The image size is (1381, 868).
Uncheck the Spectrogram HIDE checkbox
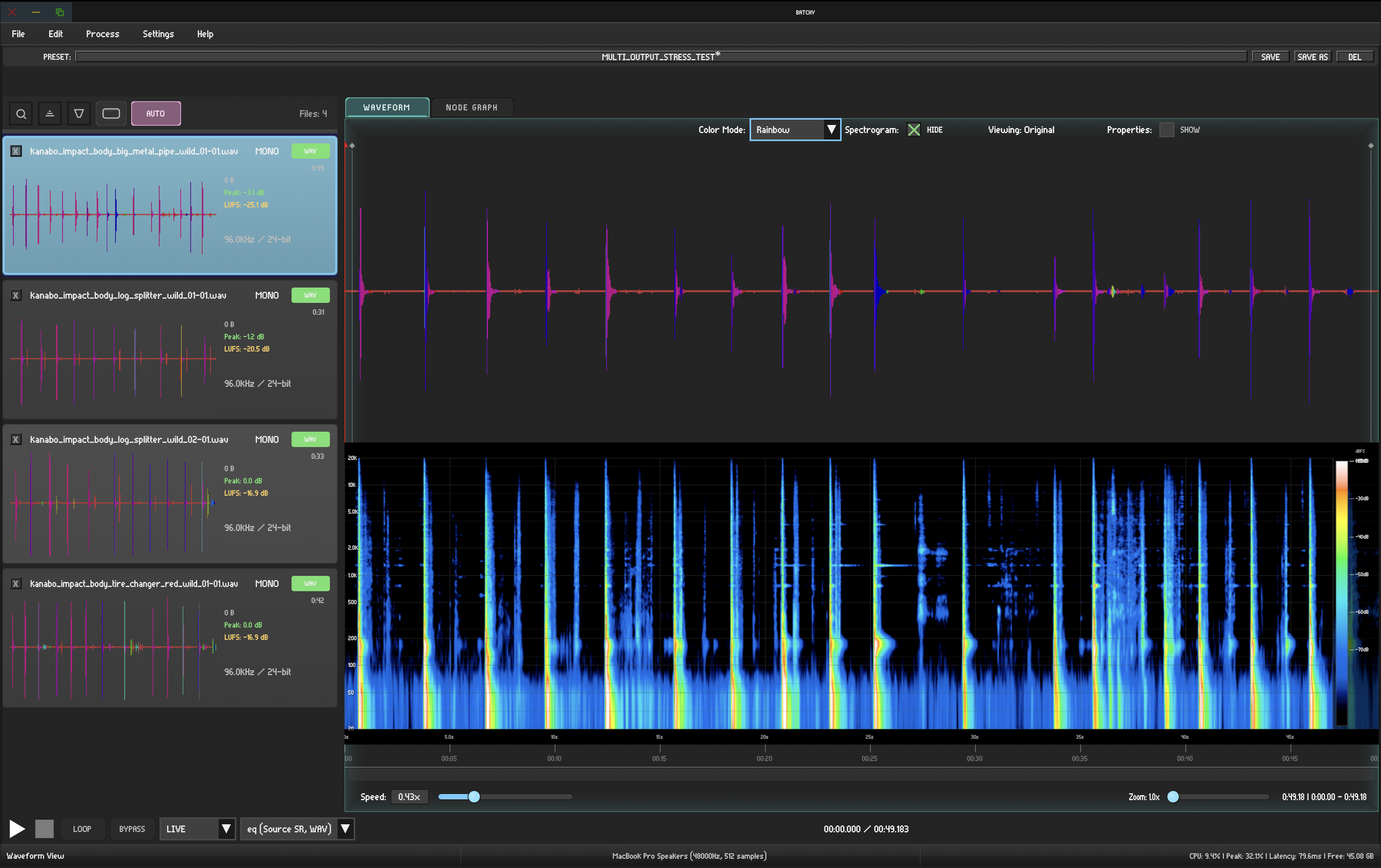click(914, 130)
